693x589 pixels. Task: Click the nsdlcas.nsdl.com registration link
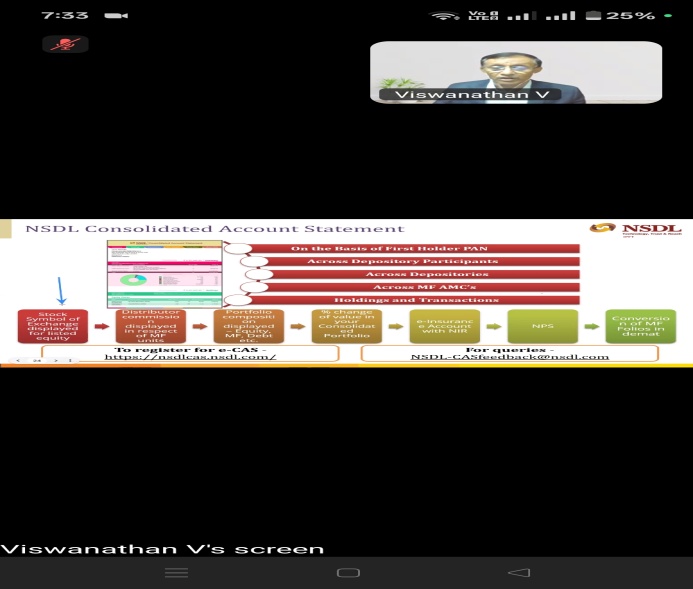click(190, 356)
